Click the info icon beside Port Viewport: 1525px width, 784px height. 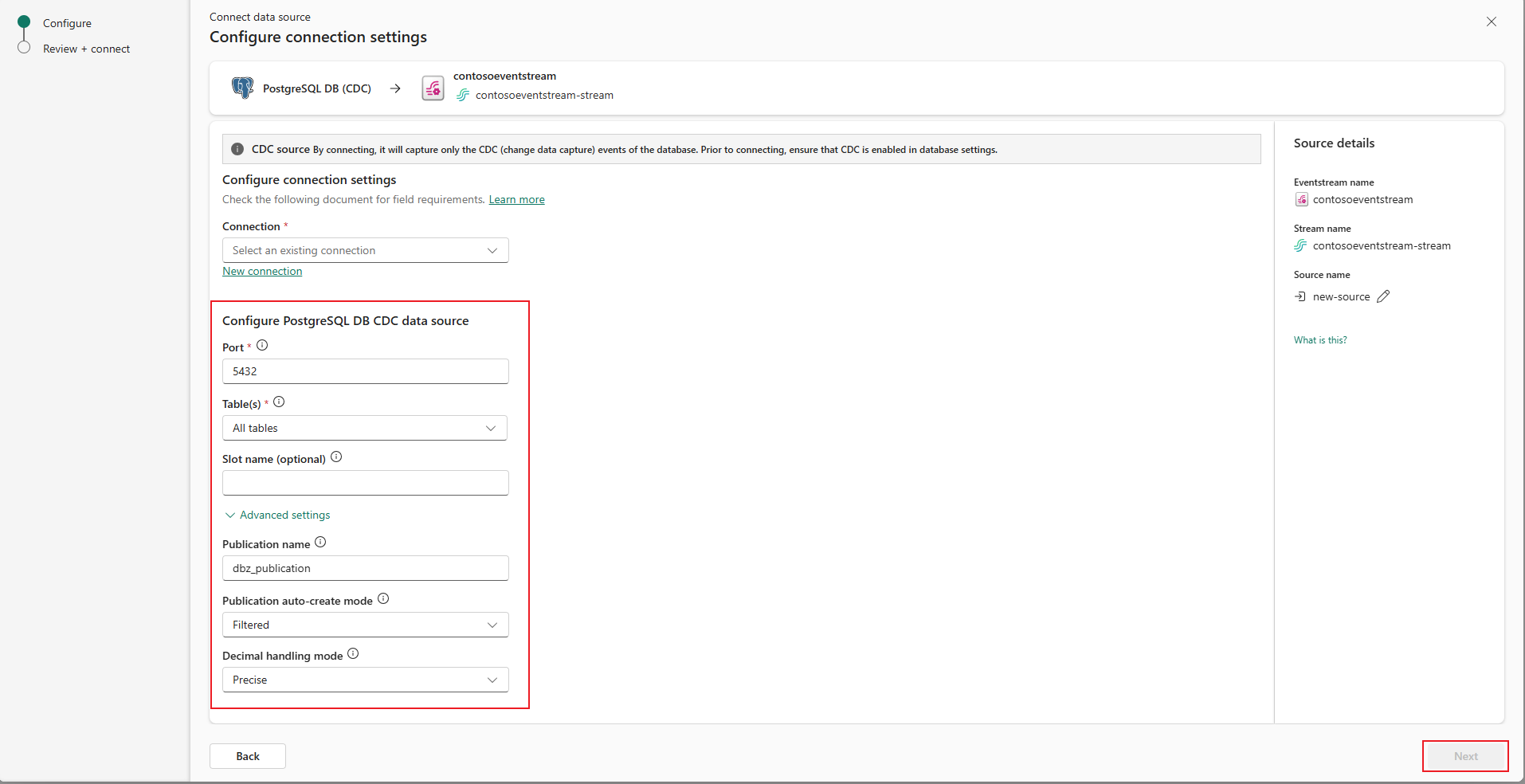[x=261, y=345]
